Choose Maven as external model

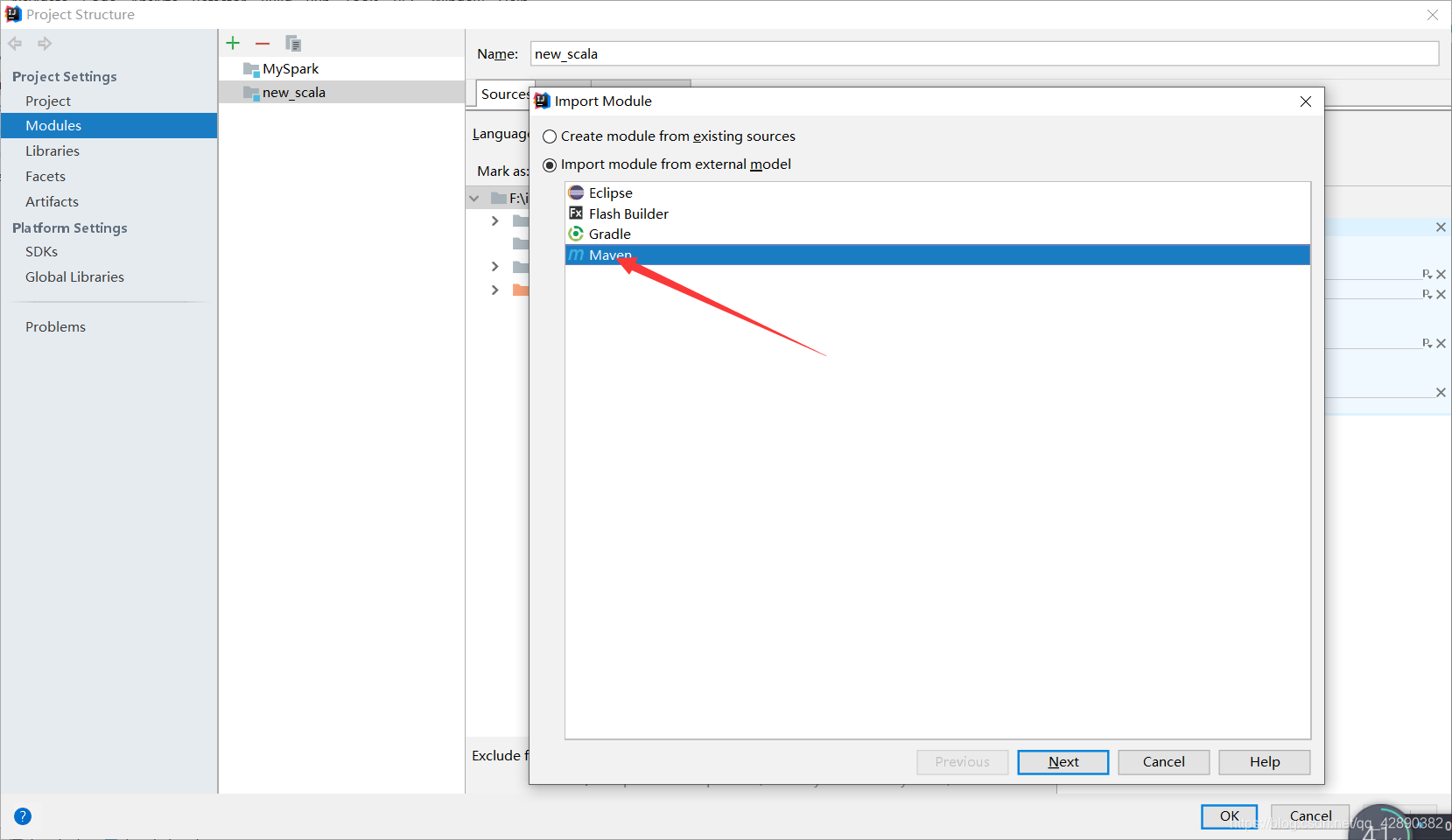pos(937,255)
